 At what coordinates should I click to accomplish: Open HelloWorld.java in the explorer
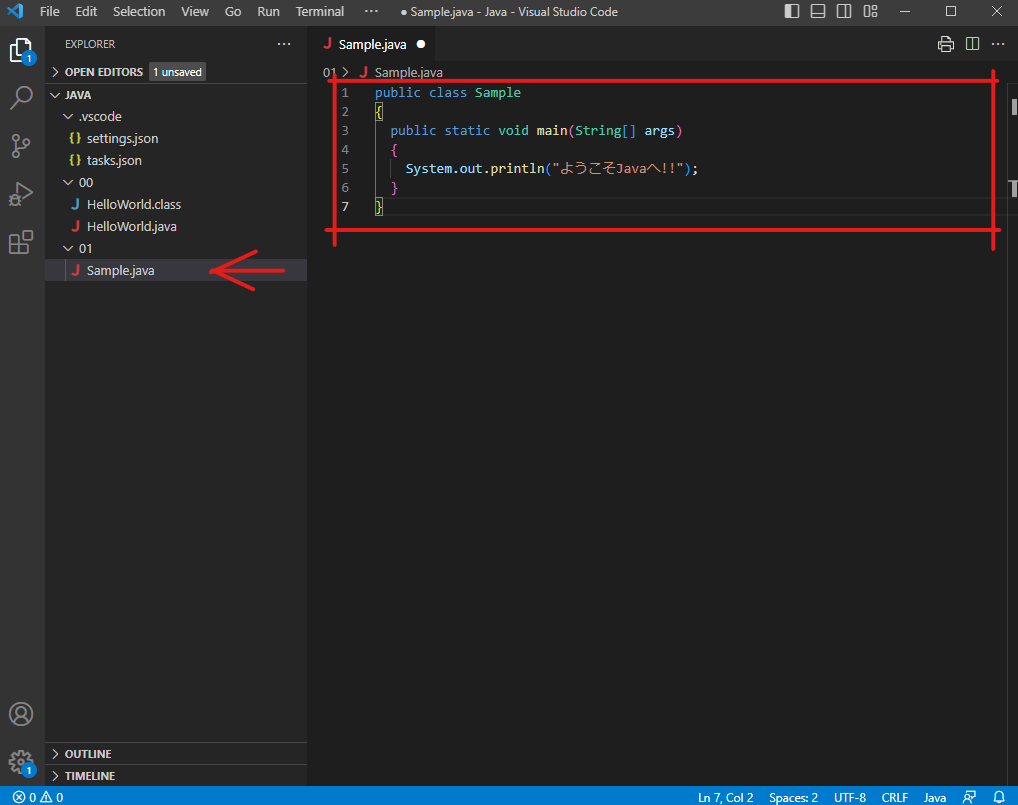click(131, 226)
